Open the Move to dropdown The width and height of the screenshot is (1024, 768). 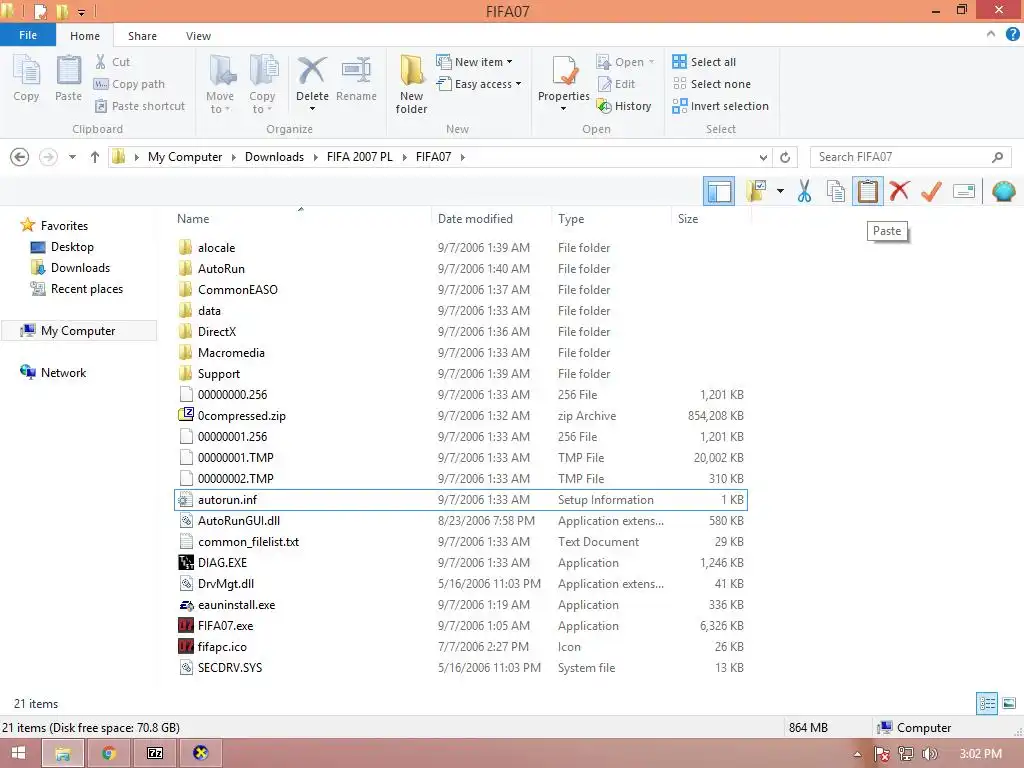220,84
